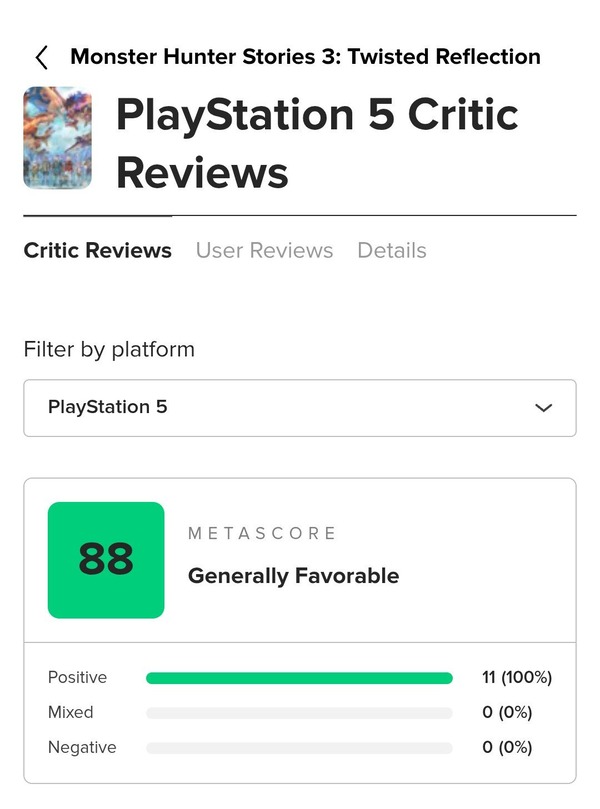Screen dimensions: 600x809
Task: Select the Positive reviews label
Action: 77,678
